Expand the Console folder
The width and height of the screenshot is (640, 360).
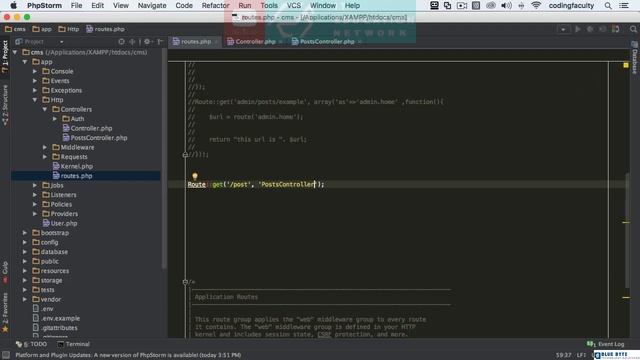pos(35,71)
